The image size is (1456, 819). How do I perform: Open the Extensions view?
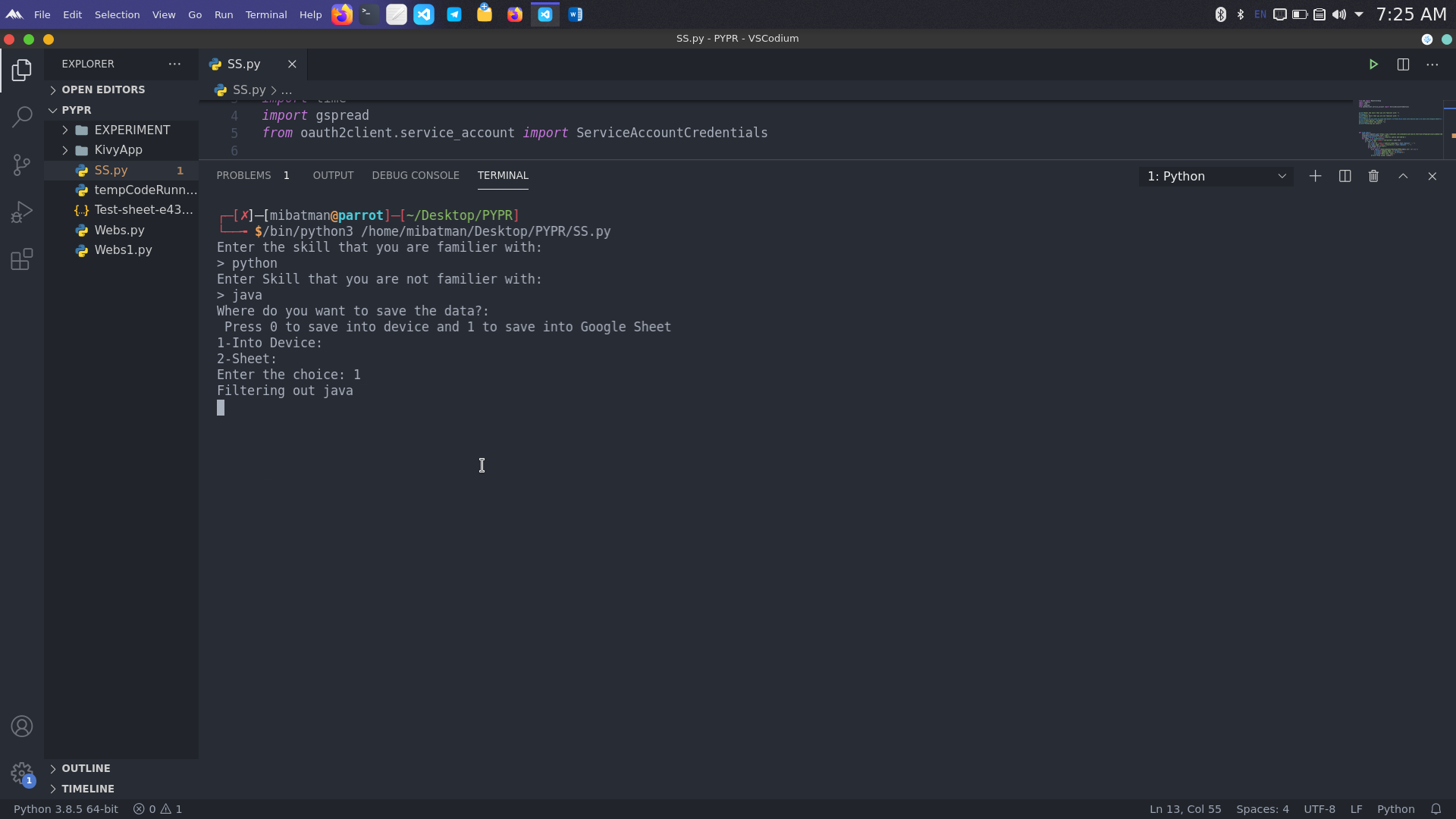coord(22,260)
